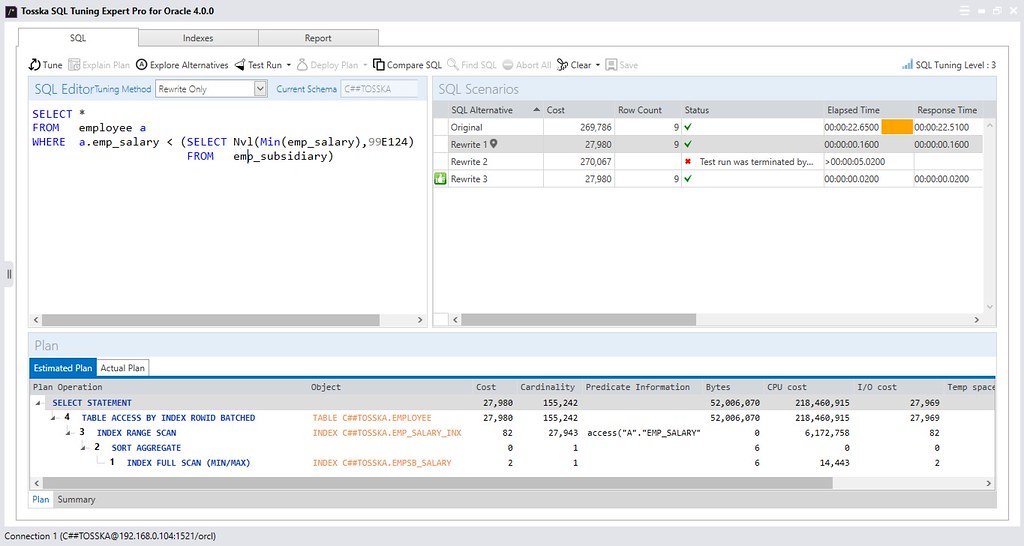The width and height of the screenshot is (1024, 546).
Task: Select INDEX FULL SCAN (MIN/MAX) row
Action: [512, 462]
